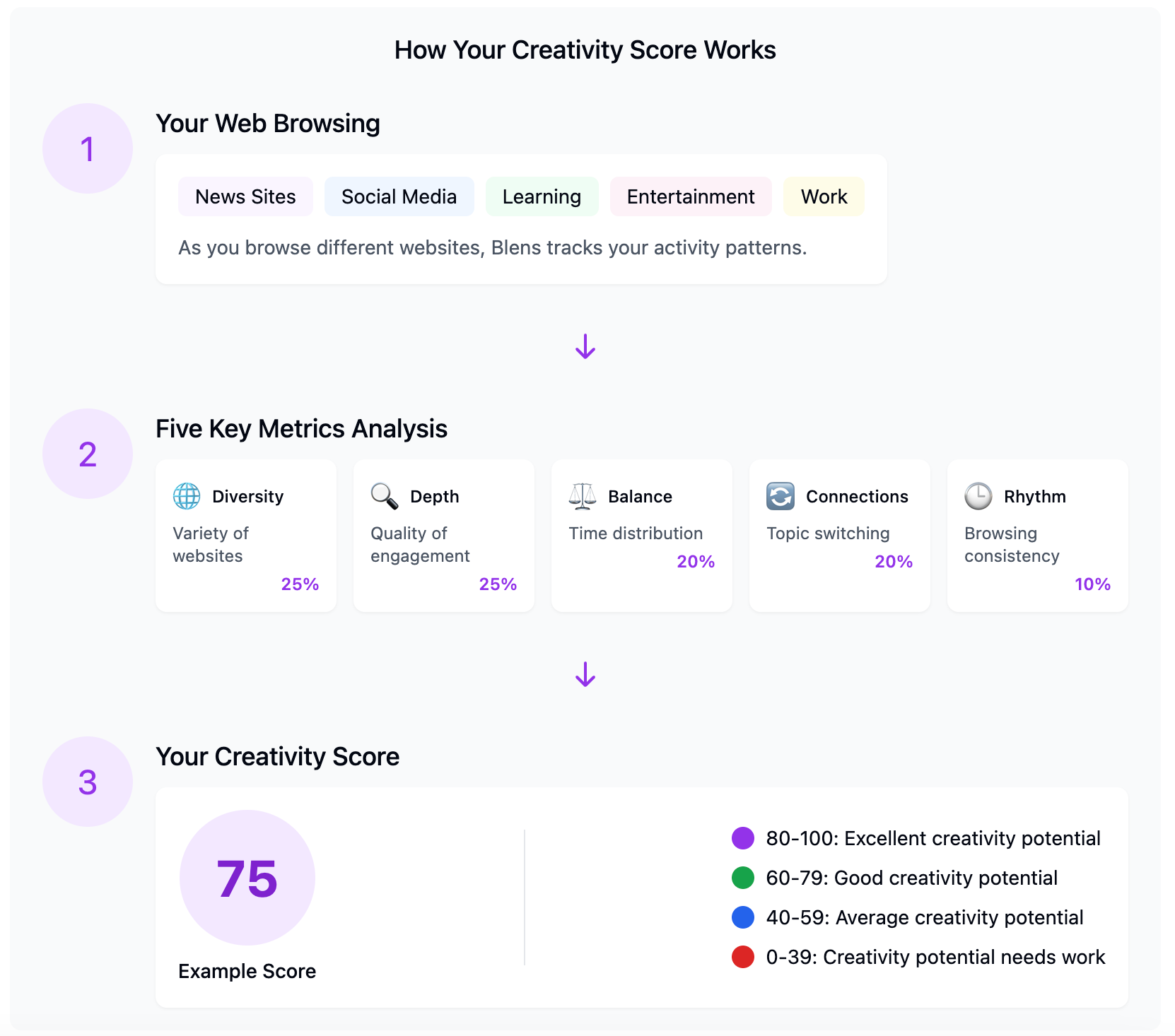Open the Rhythm card details
Viewport: 1175px width, 1036px height.
[x=1036, y=536]
